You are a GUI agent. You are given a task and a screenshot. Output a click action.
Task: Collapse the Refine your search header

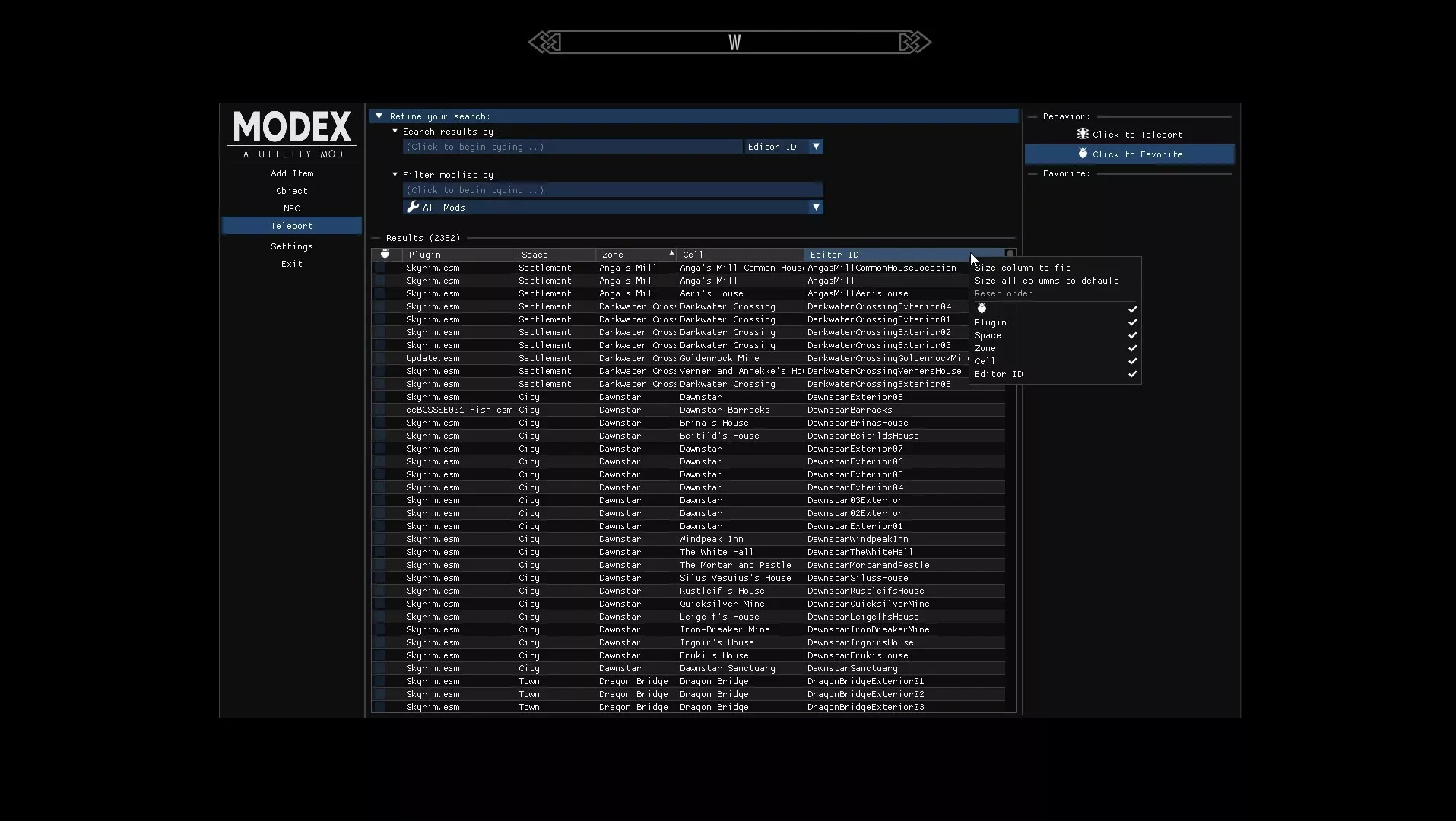[x=693, y=116]
